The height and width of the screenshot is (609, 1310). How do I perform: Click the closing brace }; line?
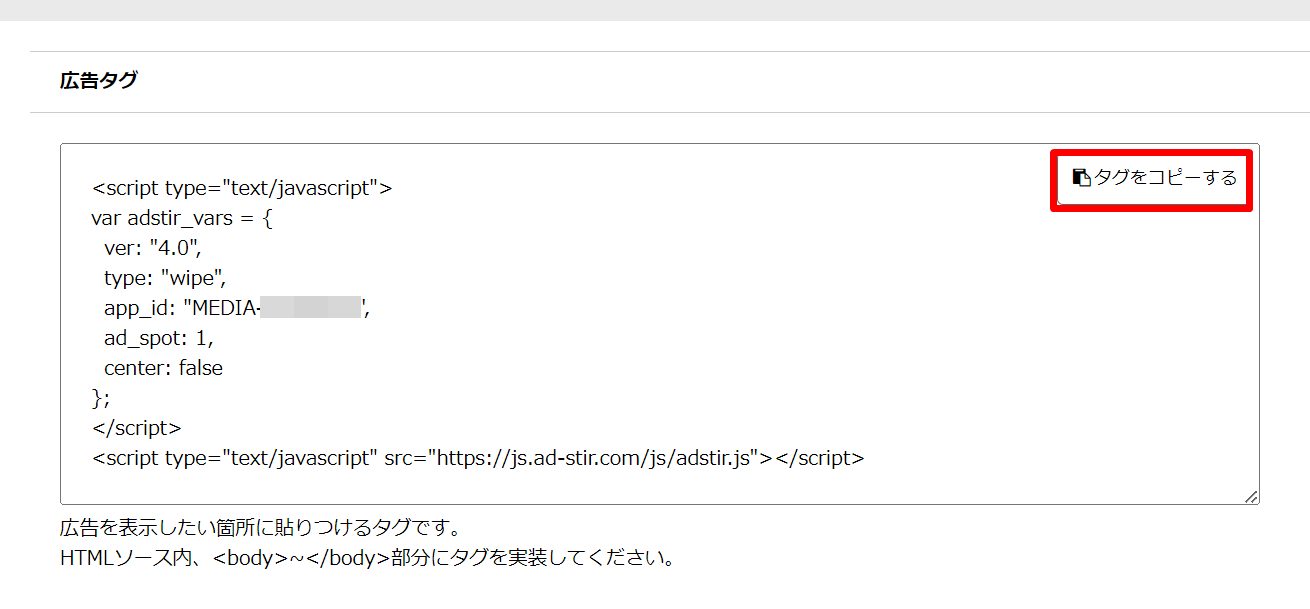point(101,398)
